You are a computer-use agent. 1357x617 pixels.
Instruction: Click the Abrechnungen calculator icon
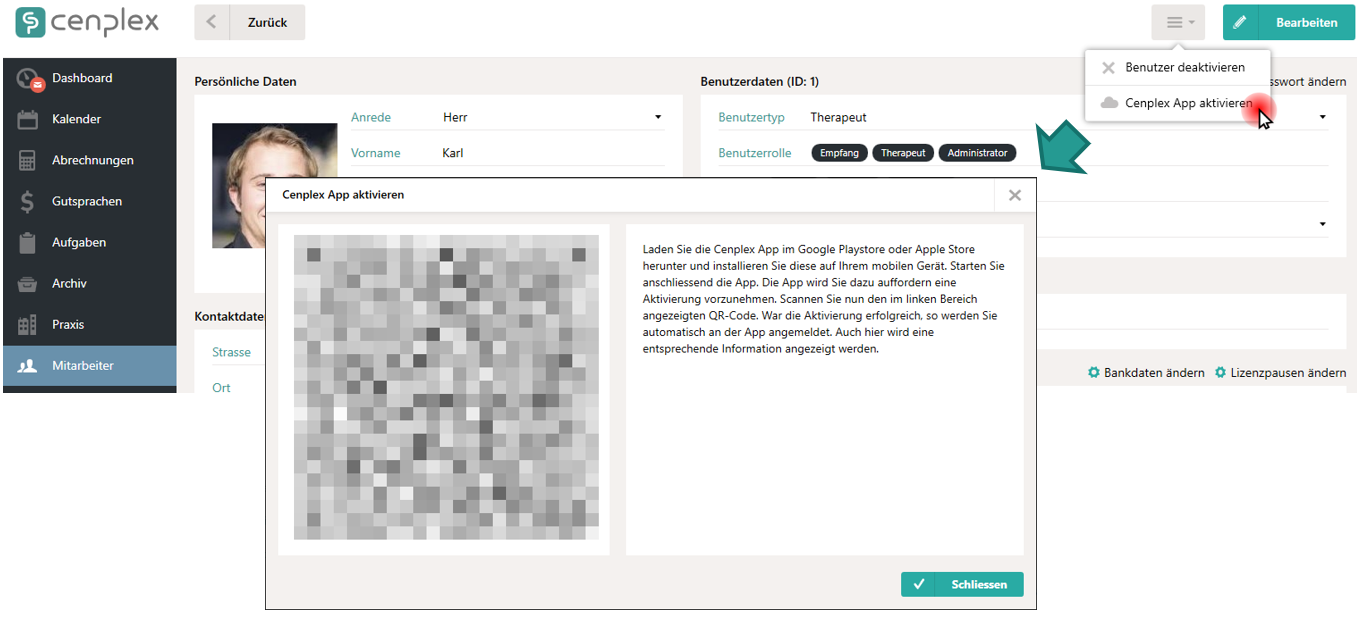coord(28,160)
